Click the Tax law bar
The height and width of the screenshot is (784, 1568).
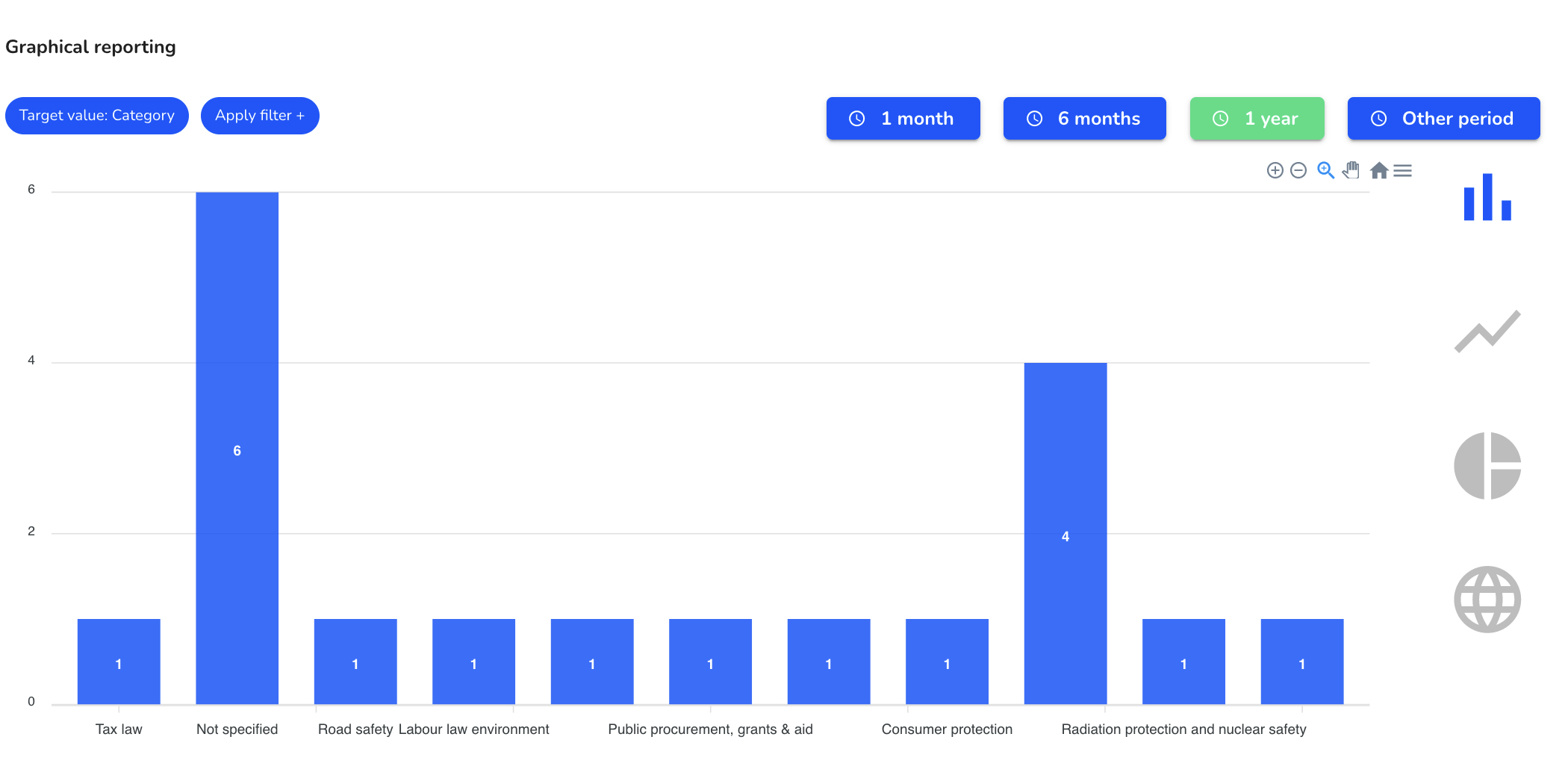(119, 662)
